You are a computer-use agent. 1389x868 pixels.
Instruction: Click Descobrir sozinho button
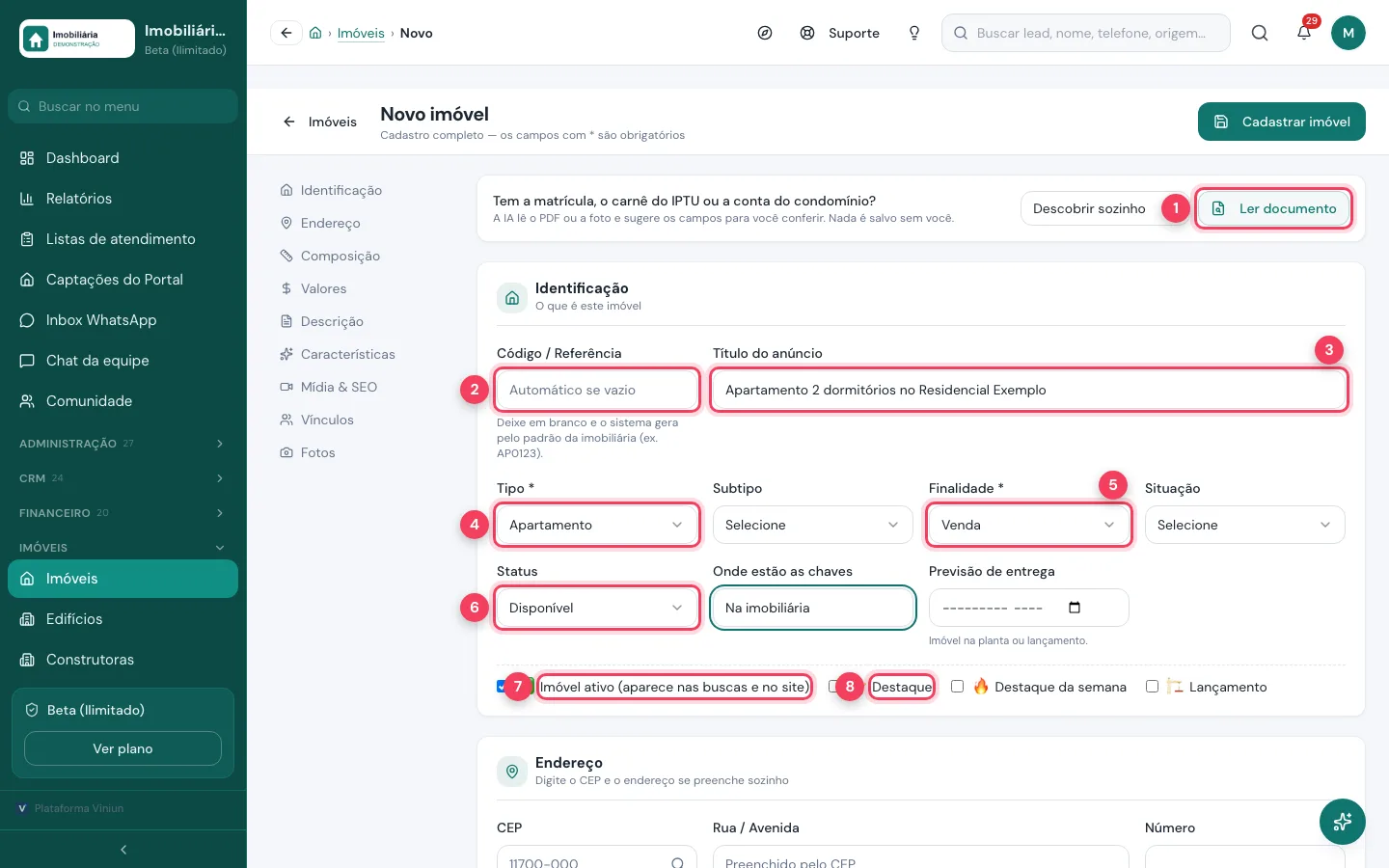[x=1090, y=208]
